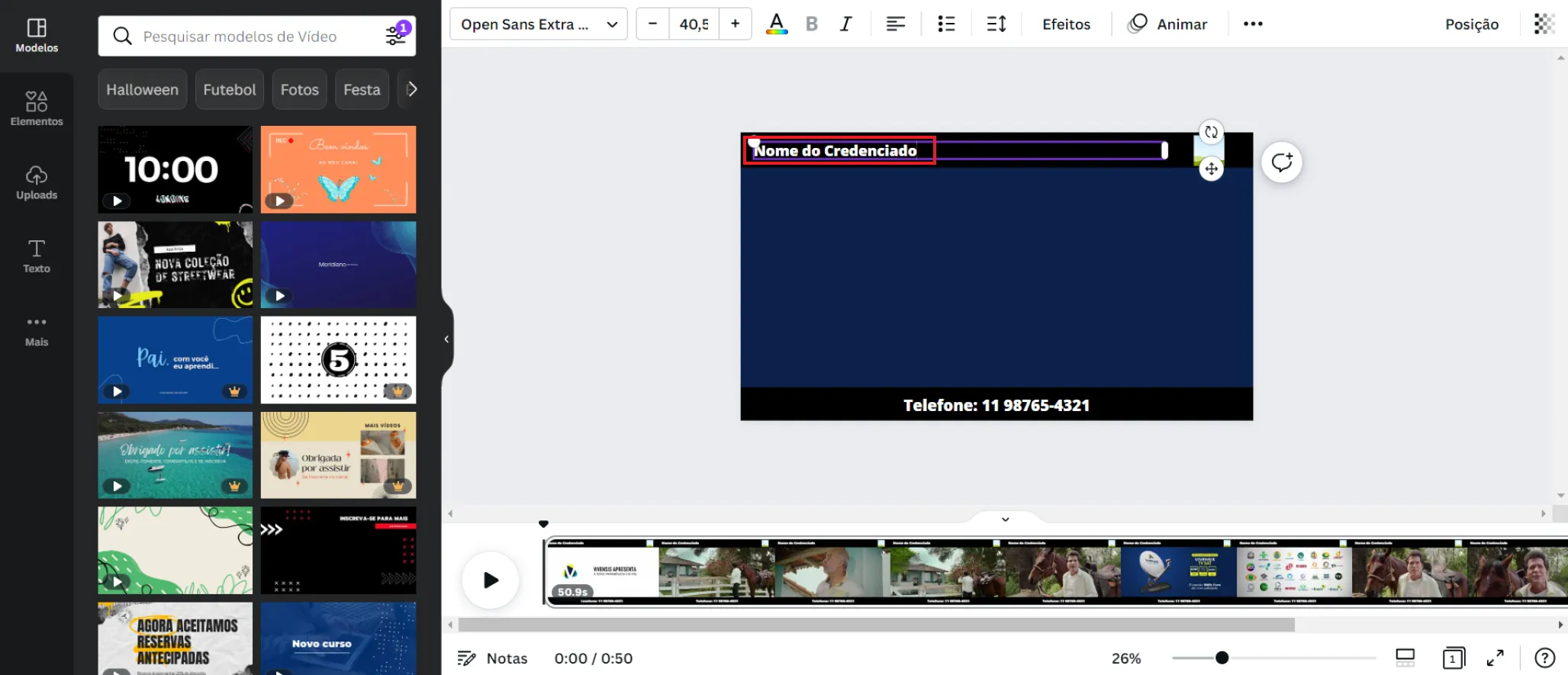1568x675 pixels.
Task: Click the Animar button
Action: 1168,24
